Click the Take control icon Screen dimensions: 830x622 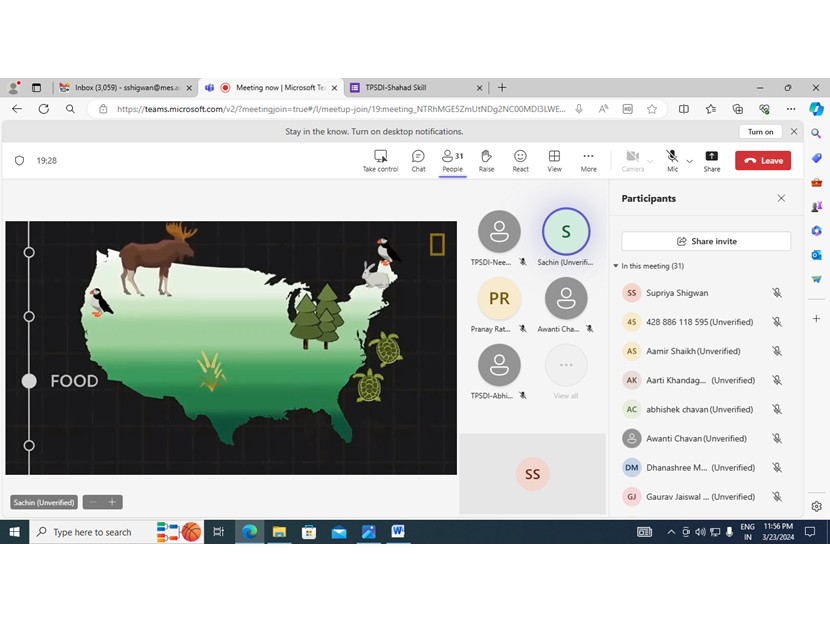pos(380,157)
